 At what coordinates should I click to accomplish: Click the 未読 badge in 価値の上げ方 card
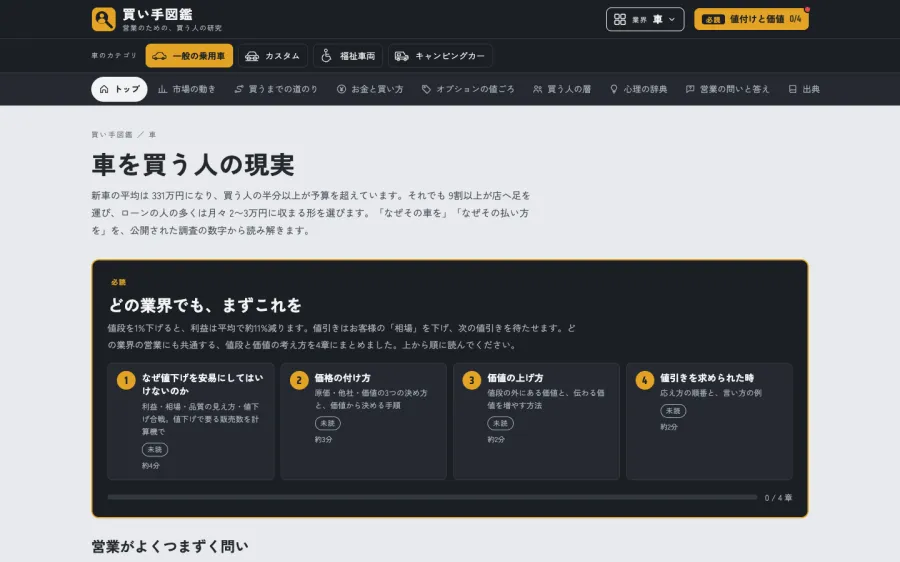click(501, 423)
